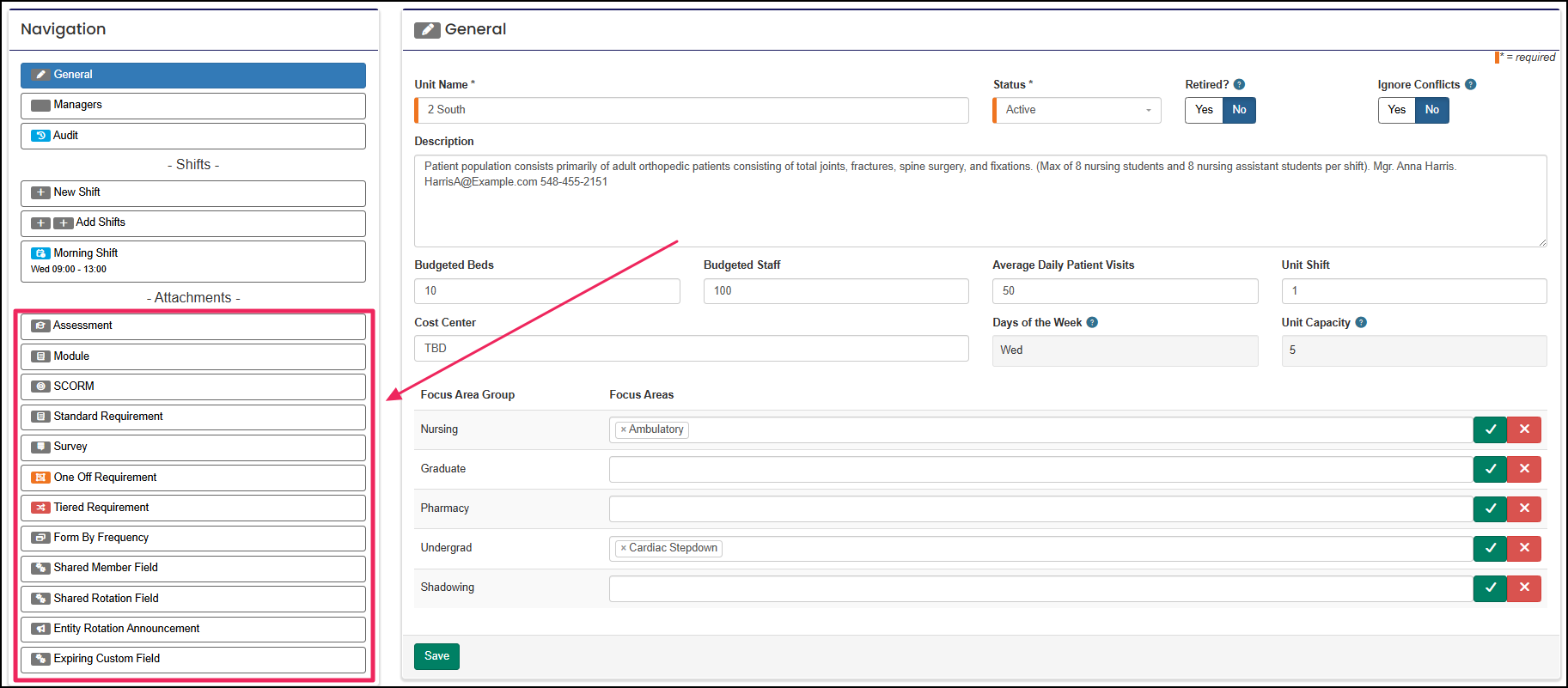1568x688 pixels.
Task: Open the Graduate focus areas selector
Action: [1040, 469]
